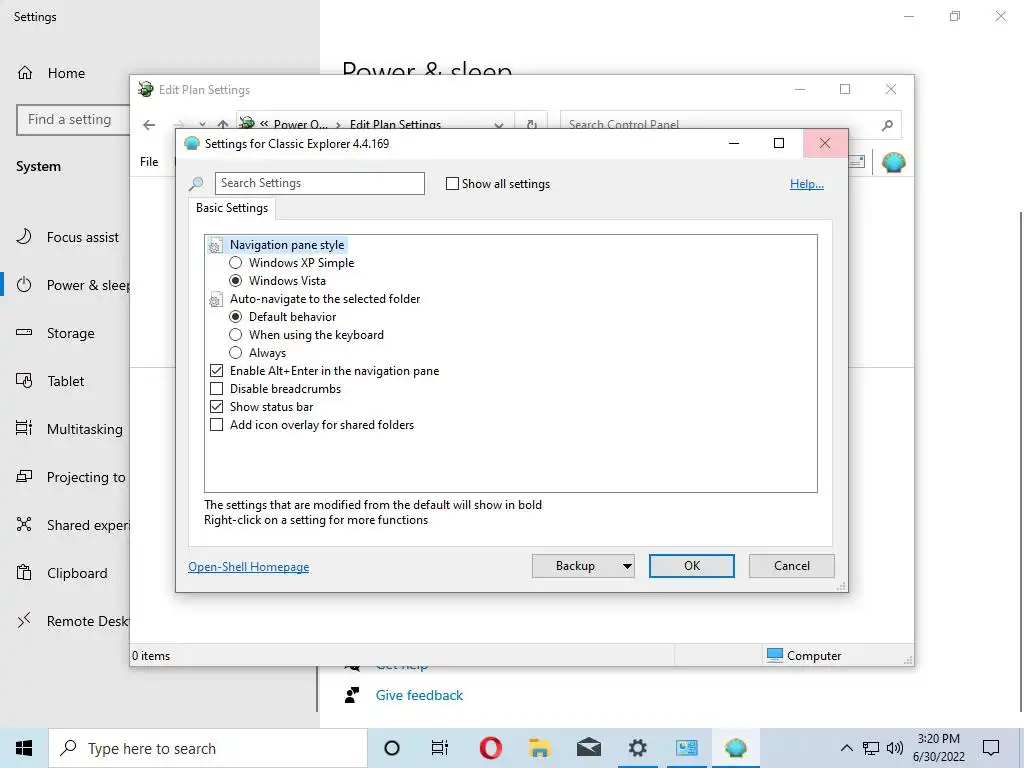Go back in Edit Plan Settings window
1024x768 pixels.
[x=149, y=125]
